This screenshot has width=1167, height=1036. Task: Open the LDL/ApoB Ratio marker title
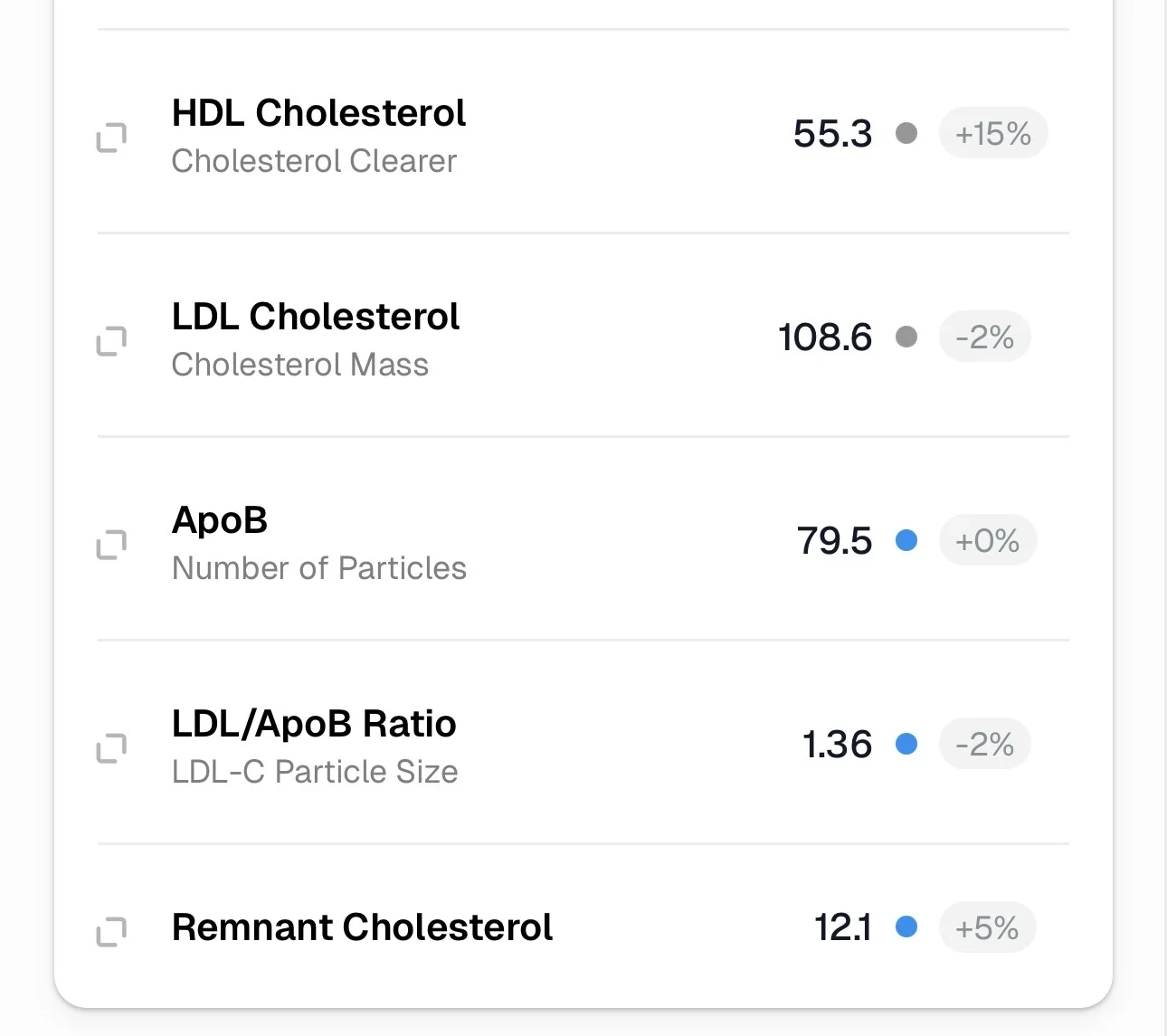tap(314, 725)
